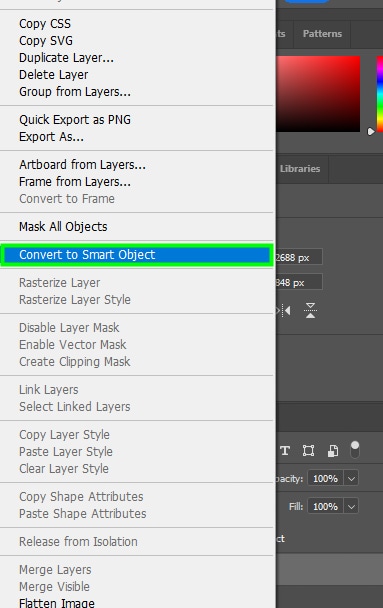
Task: Click Rasterize Layer Style item
Action: pyautogui.click(x=75, y=300)
